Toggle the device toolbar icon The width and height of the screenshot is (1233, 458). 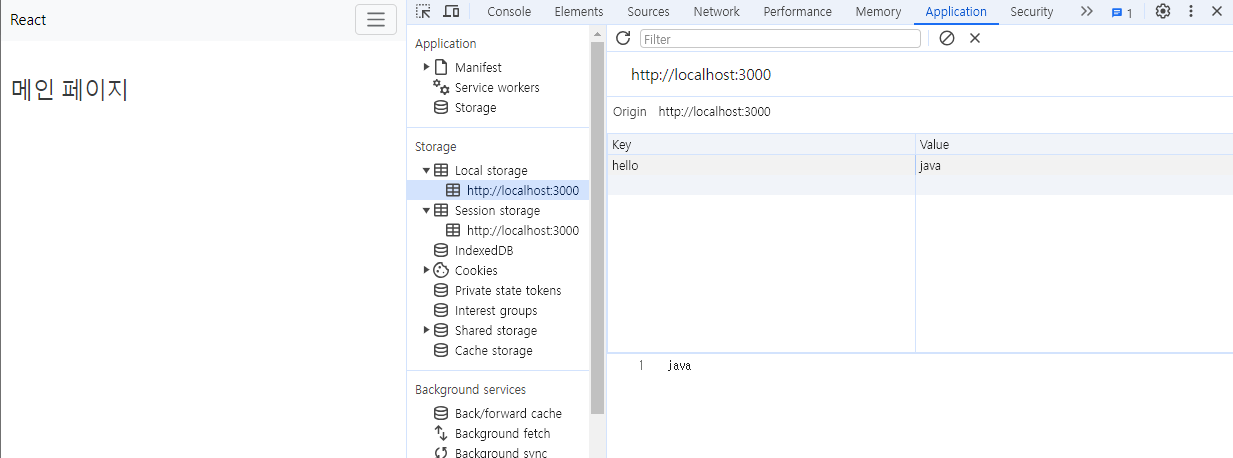point(451,12)
